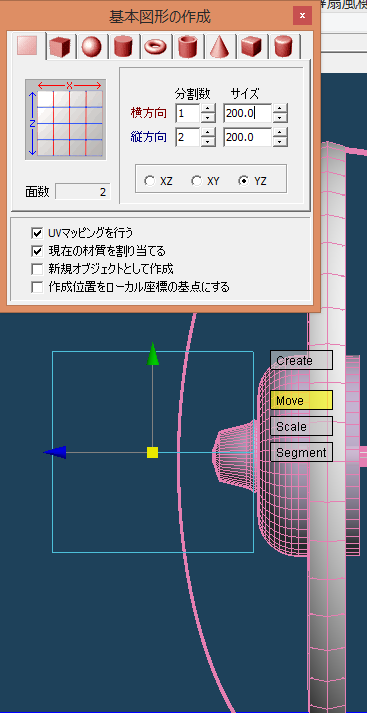
Task: Check 新規オブジェクトとして作成 option
Action: (x=37, y=269)
